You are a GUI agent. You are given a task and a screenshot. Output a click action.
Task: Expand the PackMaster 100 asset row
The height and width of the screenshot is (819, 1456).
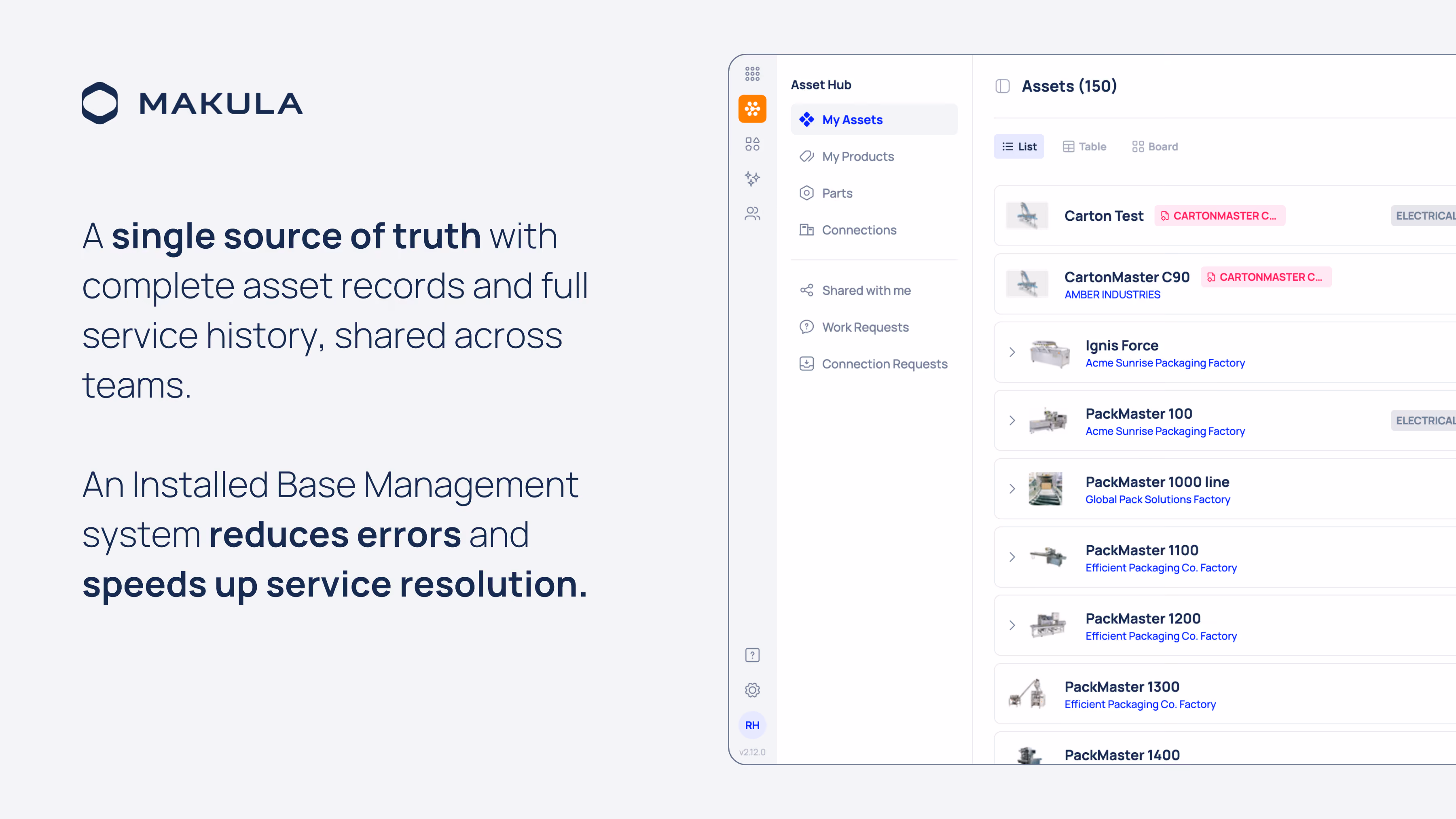click(1012, 421)
